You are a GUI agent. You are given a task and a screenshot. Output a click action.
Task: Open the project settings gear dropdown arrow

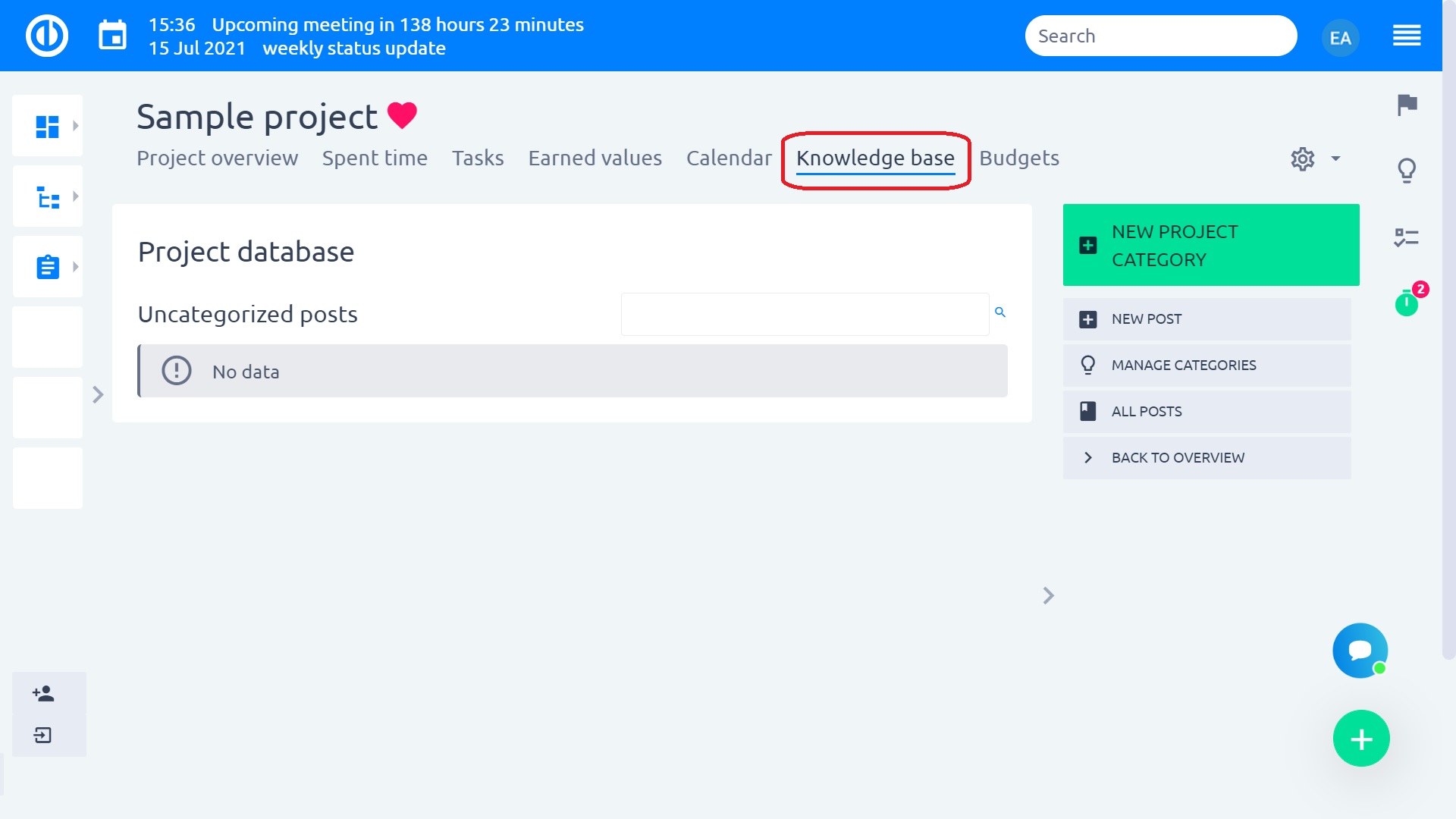[x=1335, y=158]
